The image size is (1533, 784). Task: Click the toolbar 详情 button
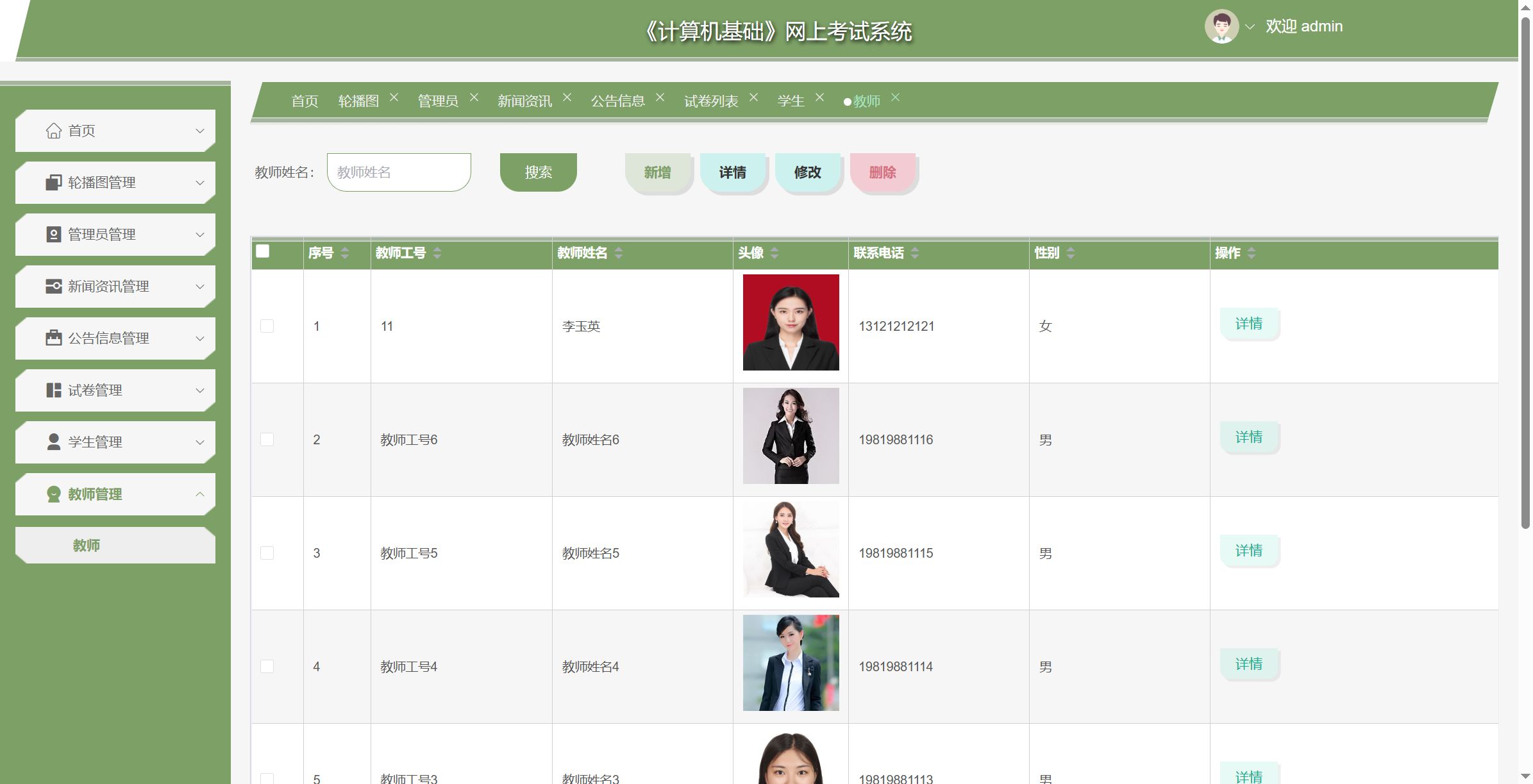[732, 172]
